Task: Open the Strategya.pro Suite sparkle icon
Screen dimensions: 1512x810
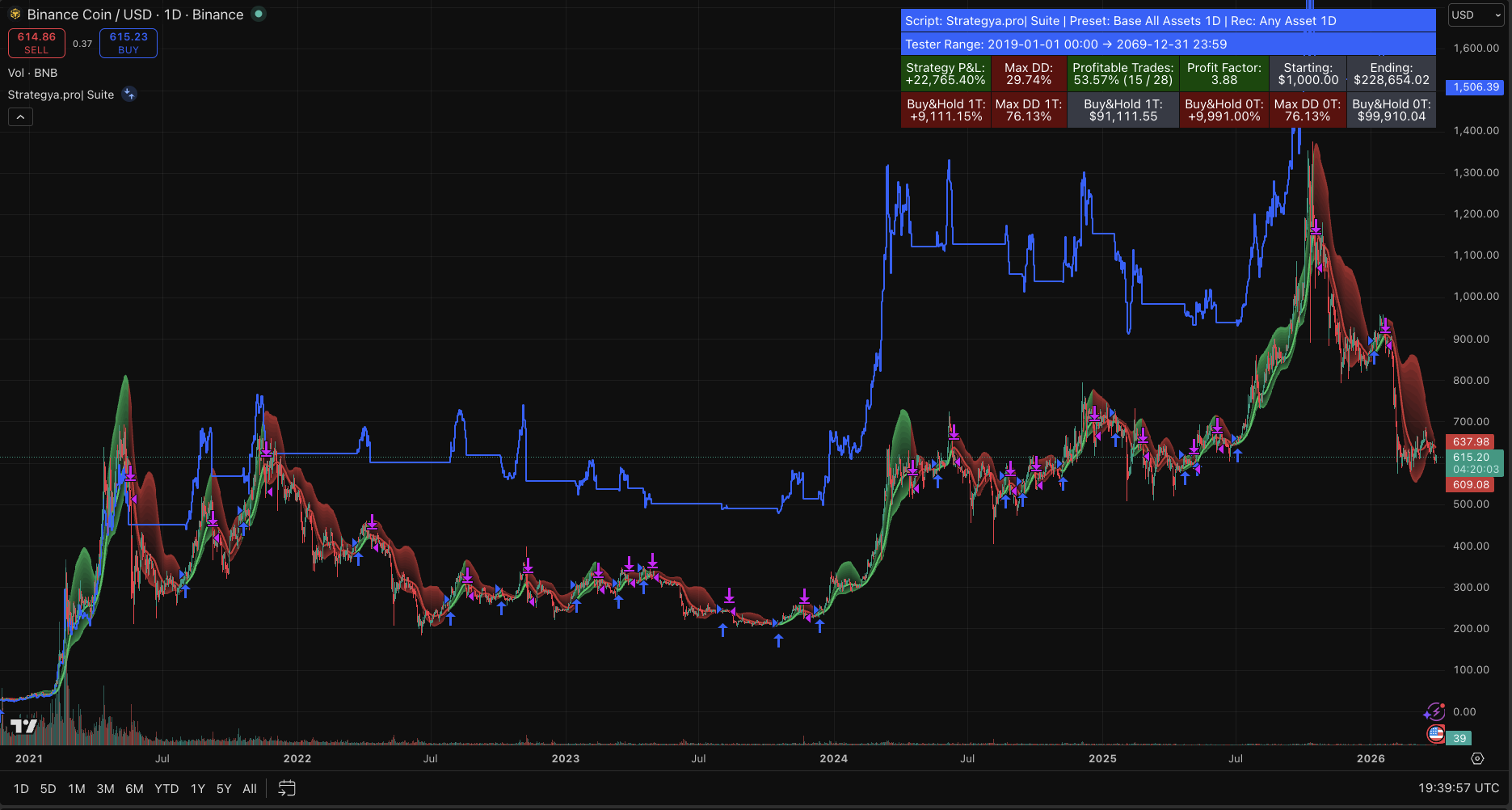Action: (x=129, y=95)
